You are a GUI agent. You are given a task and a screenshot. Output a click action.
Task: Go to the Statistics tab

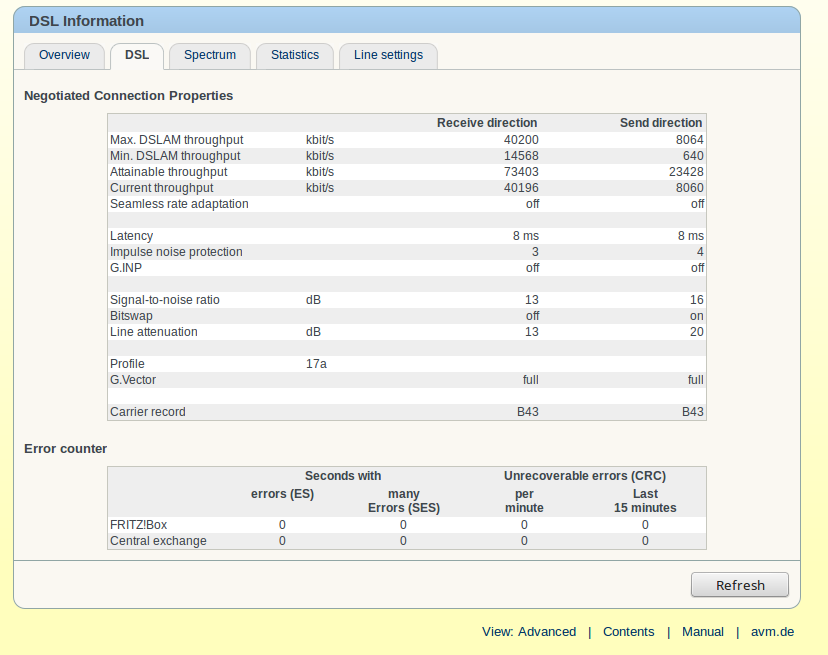(x=295, y=56)
